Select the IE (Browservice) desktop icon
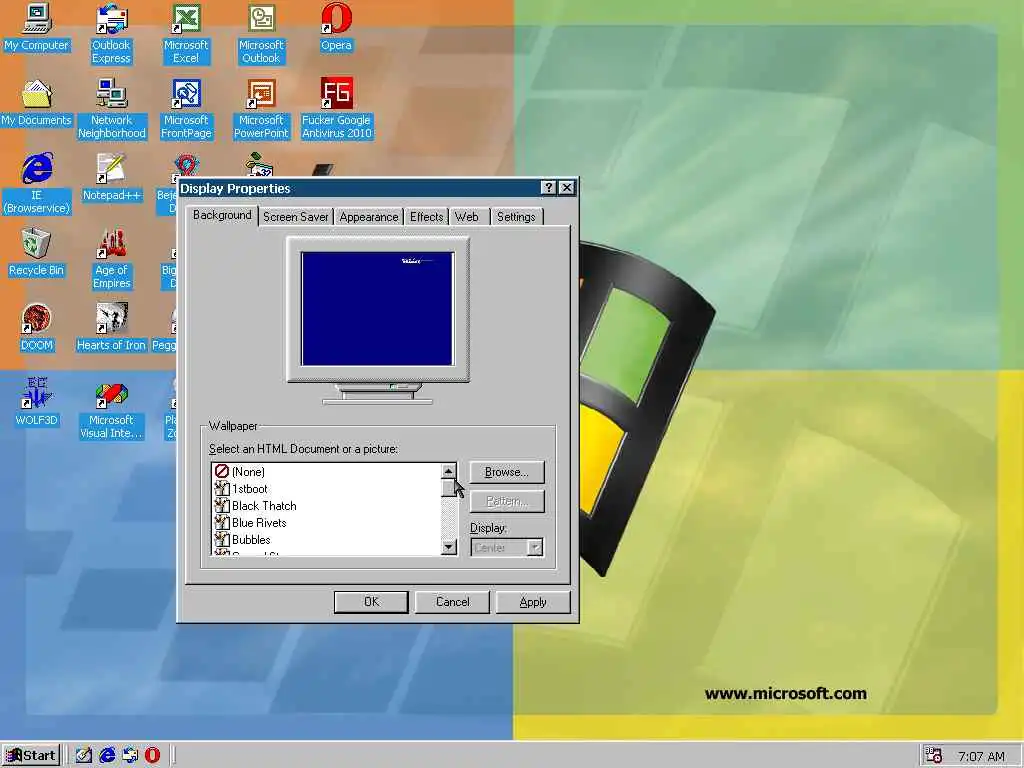Viewport: 1024px width, 768px height. (x=36, y=184)
